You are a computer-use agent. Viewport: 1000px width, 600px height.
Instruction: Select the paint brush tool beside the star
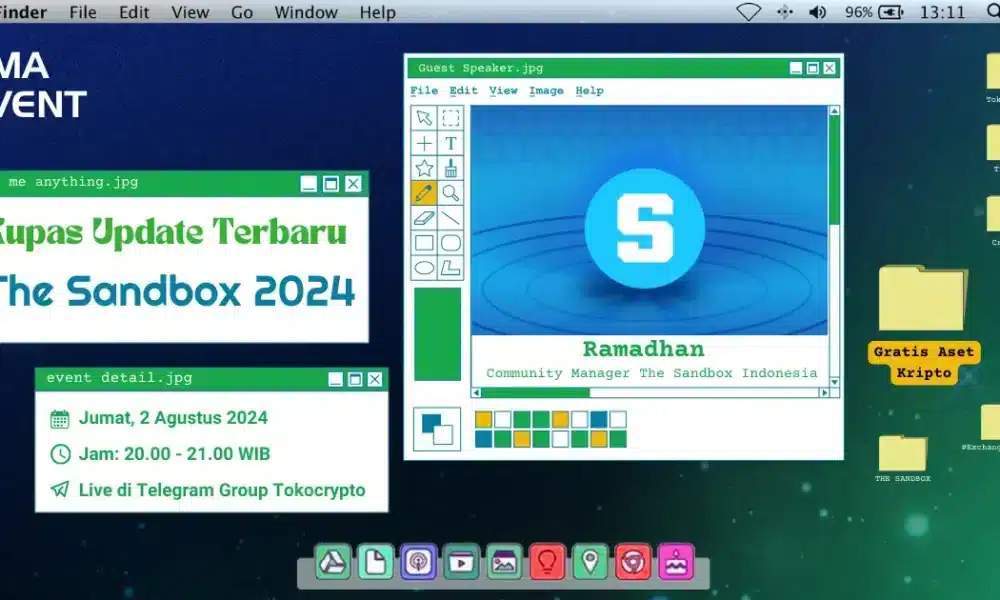pos(451,168)
